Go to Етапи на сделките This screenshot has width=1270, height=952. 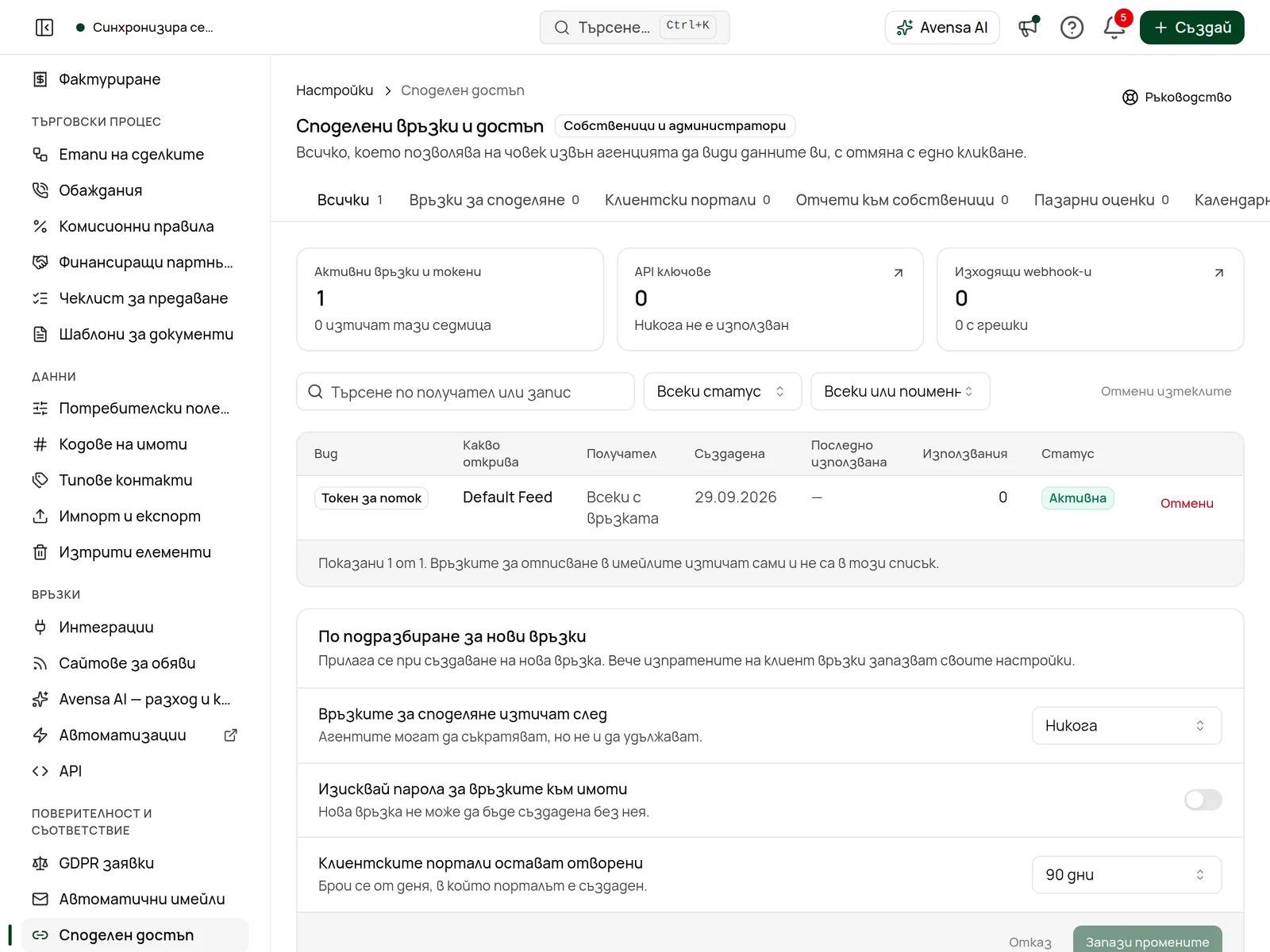[x=135, y=155]
